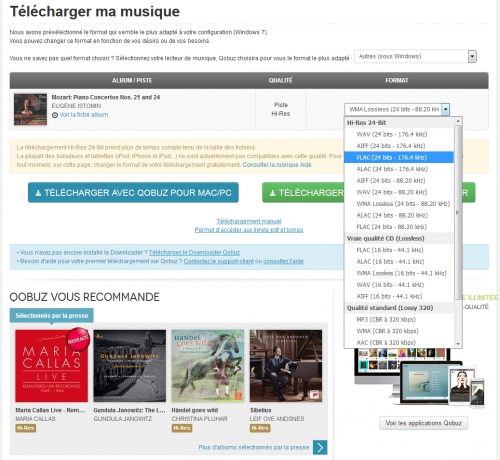
Task: Click Hi-Res badge under Händel goes wild
Action: [182, 428]
